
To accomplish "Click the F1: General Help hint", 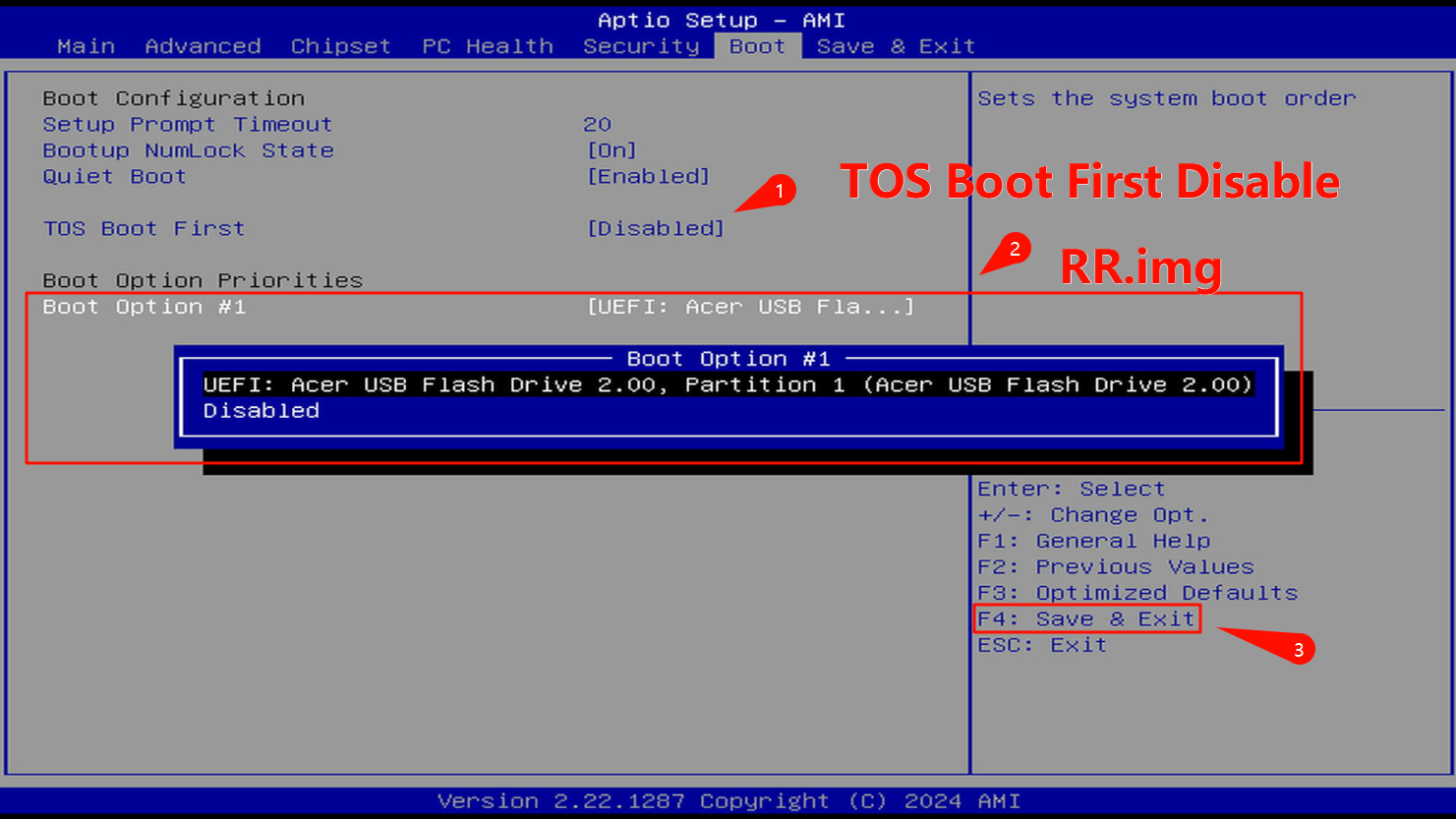I will pyautogui.click(x=1093, y=541).
